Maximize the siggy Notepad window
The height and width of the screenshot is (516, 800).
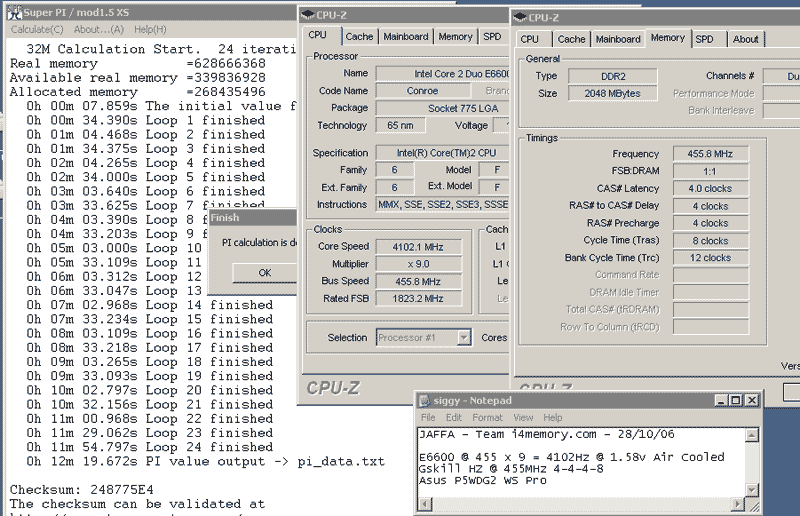pyautogui.click(x=736, y=400)
